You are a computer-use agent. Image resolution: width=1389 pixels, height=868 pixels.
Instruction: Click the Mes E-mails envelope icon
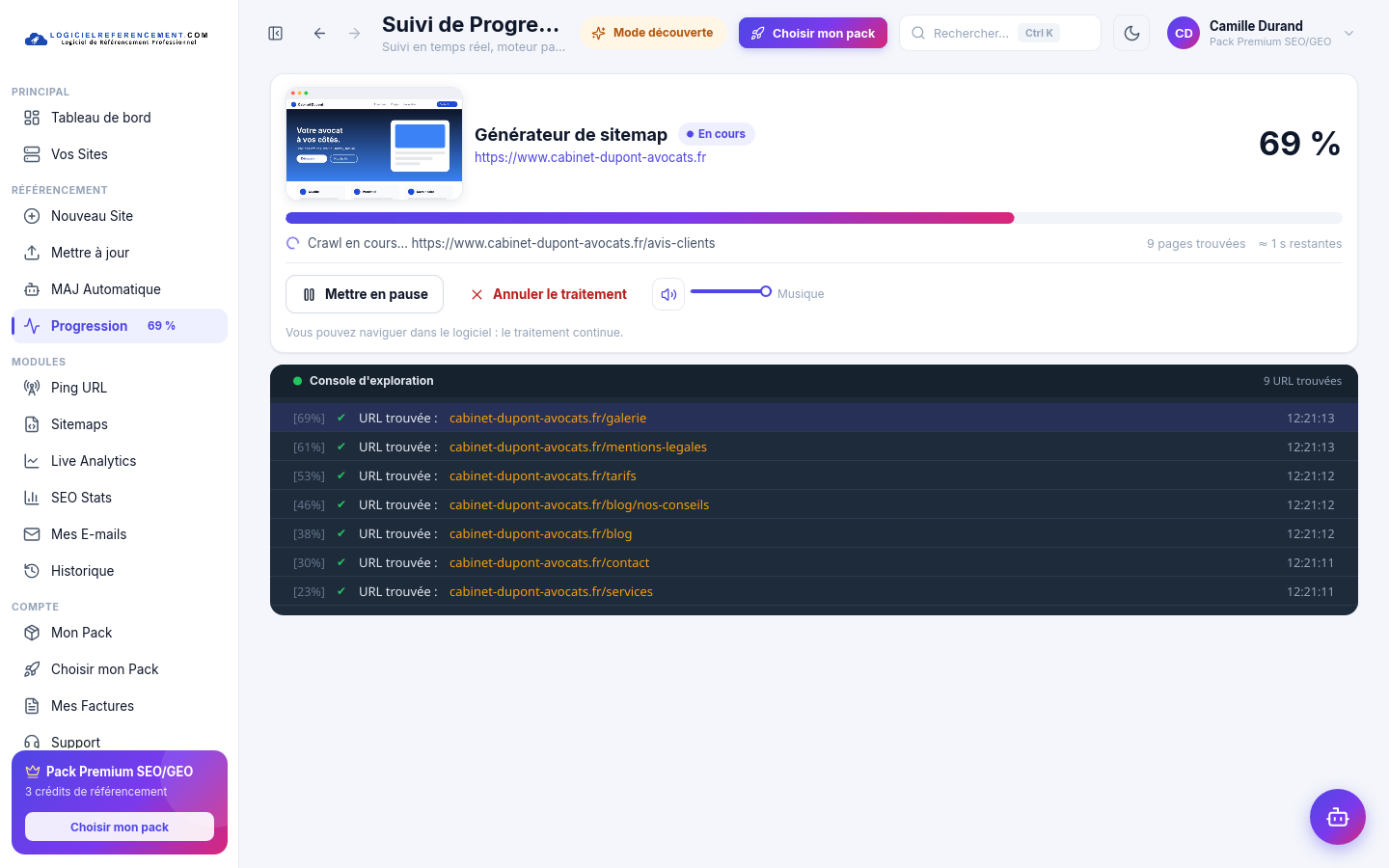click(32, 534)
